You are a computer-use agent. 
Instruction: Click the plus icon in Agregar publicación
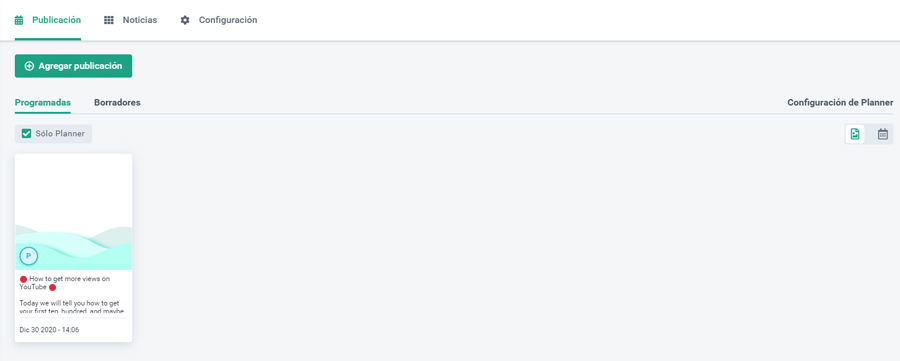tap(29, 66)
